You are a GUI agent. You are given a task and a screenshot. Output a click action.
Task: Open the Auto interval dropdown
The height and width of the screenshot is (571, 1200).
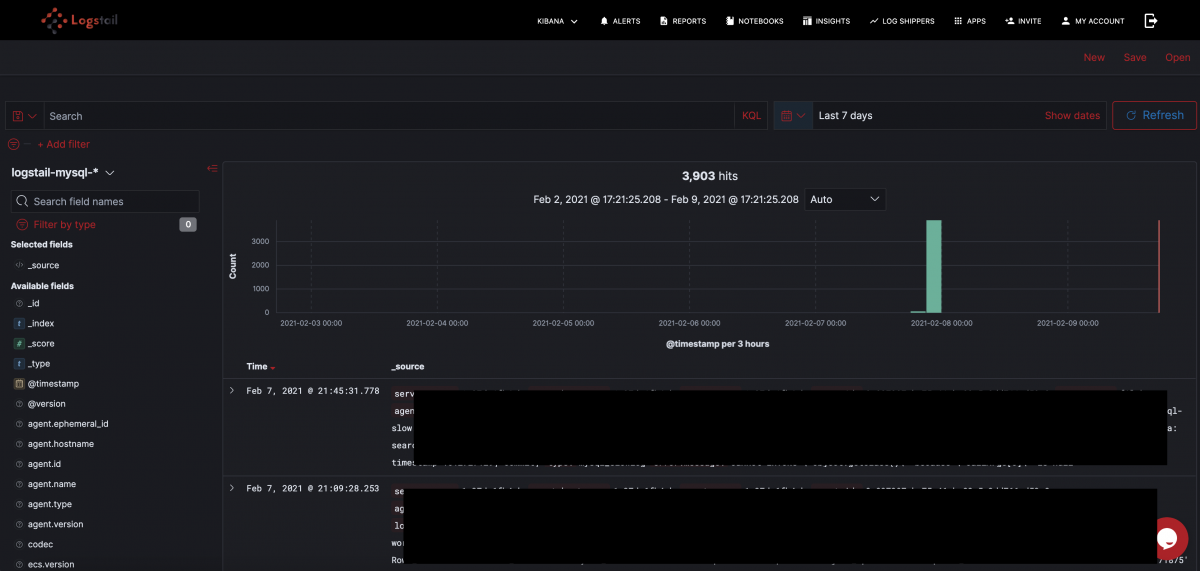click(845, 199)
